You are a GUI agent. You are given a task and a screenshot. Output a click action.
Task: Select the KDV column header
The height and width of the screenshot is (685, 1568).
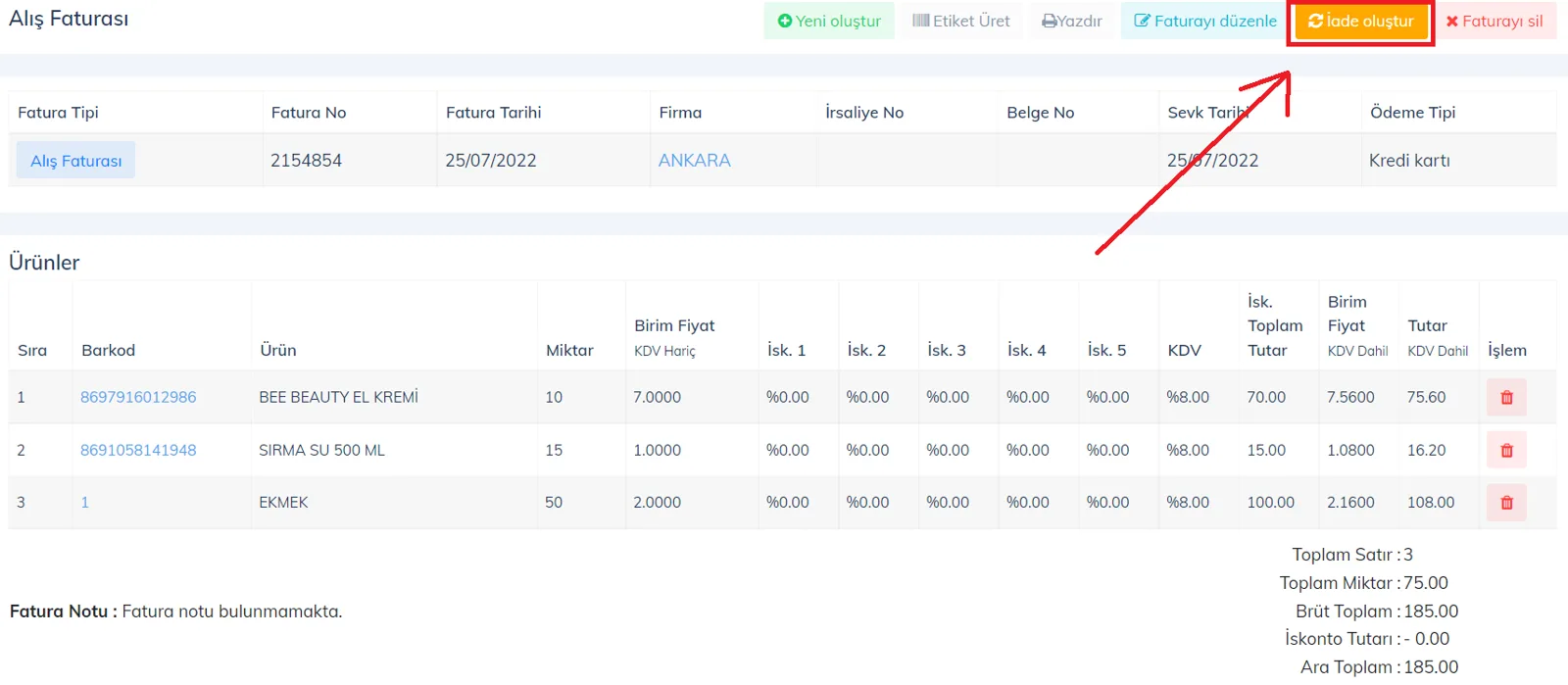click(x=1184, y=351)
